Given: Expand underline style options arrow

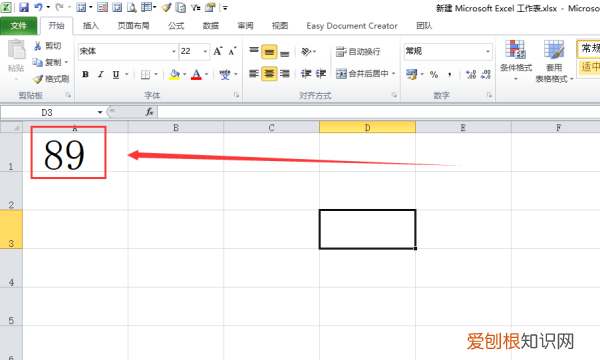Looking at the screenshot, I should tap(126, 74).
